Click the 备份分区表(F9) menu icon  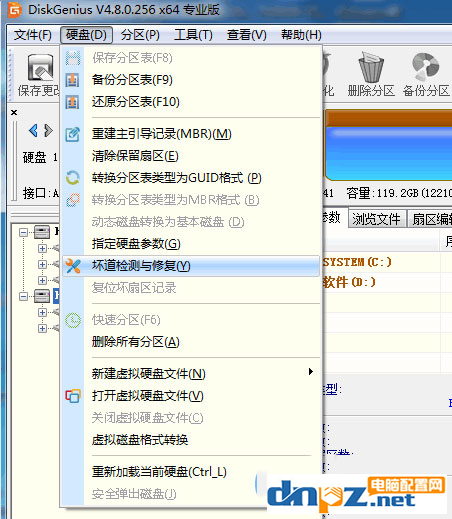[x=72, y=80]
